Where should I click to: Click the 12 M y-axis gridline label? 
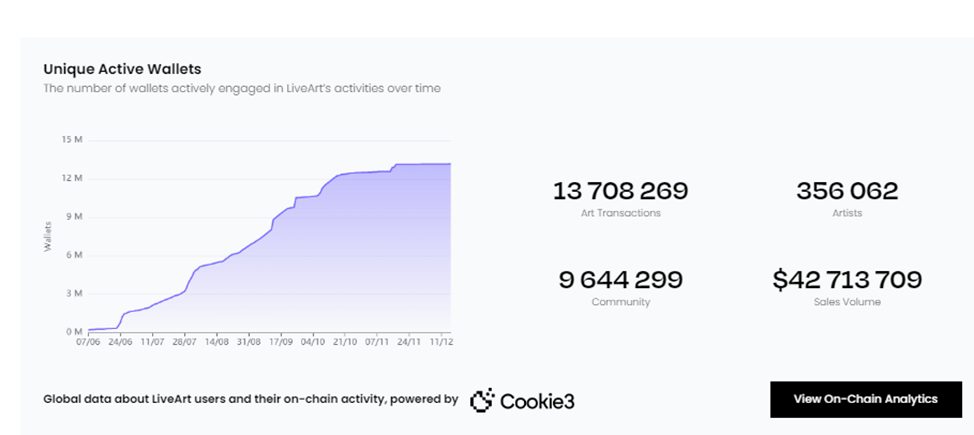tap(71, 178)
